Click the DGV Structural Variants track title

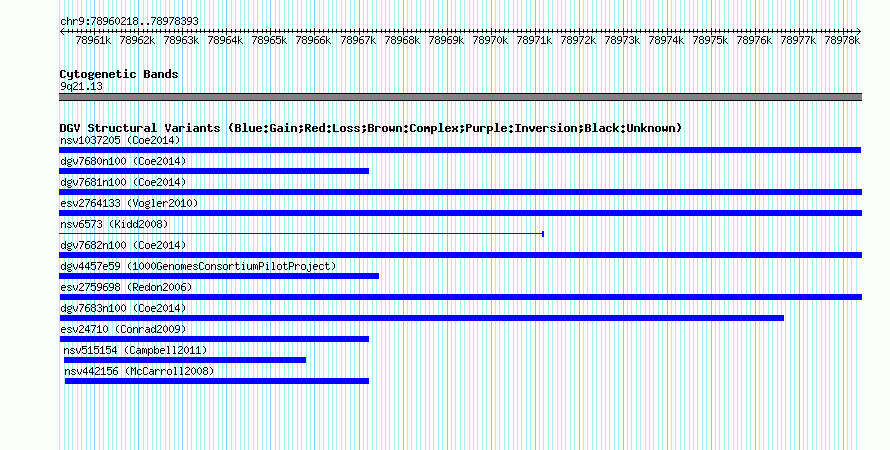point(370,128)
